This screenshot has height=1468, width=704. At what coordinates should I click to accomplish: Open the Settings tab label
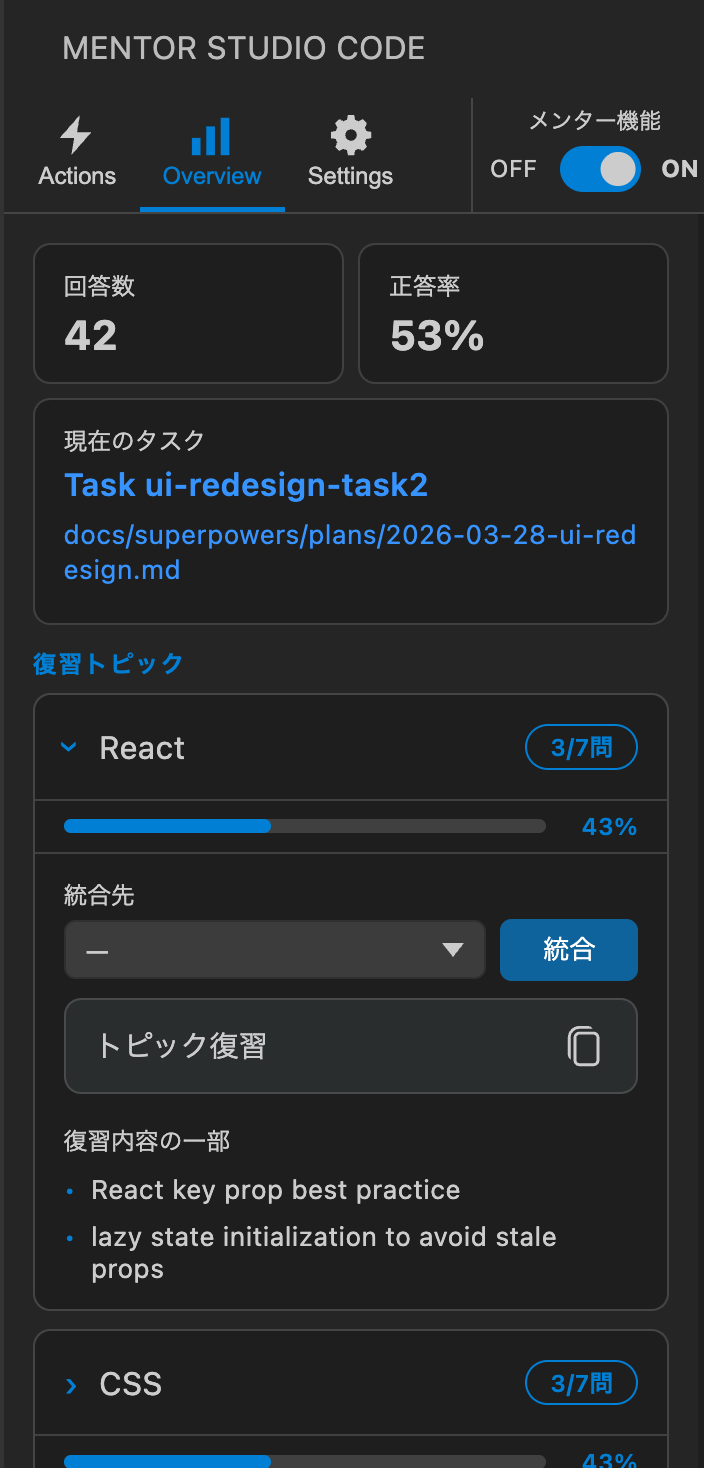coord(350,176)
